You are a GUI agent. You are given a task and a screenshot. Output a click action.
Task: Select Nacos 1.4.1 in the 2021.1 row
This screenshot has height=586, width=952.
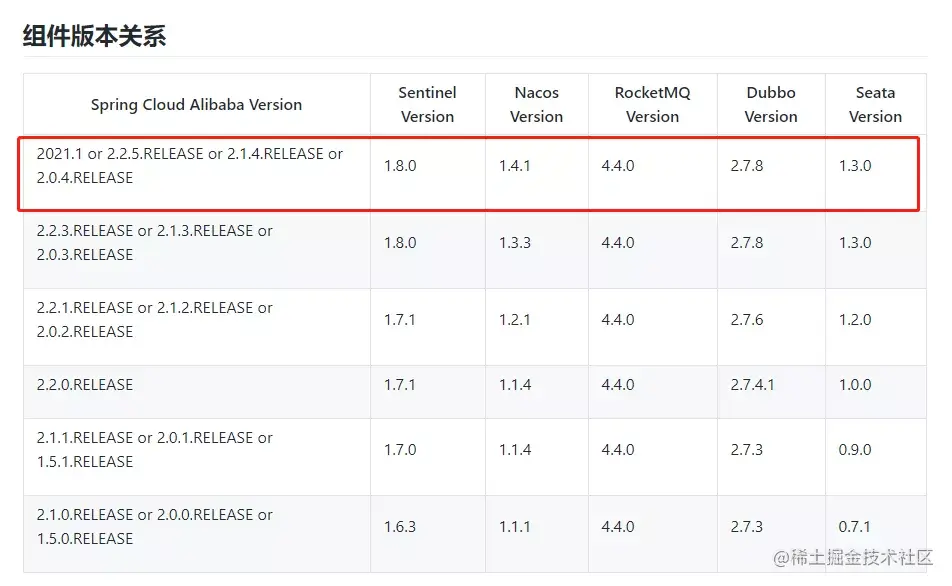point(515,166)
